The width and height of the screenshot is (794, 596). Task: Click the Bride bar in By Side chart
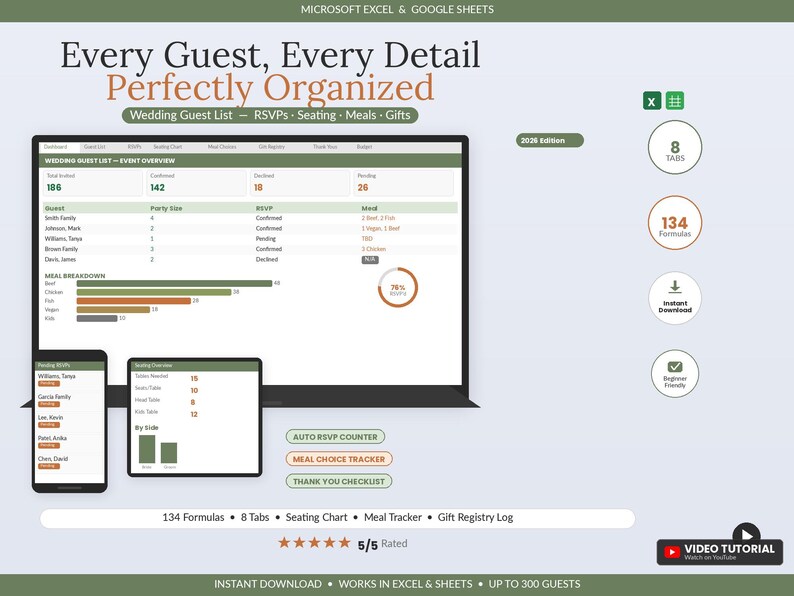147,449
